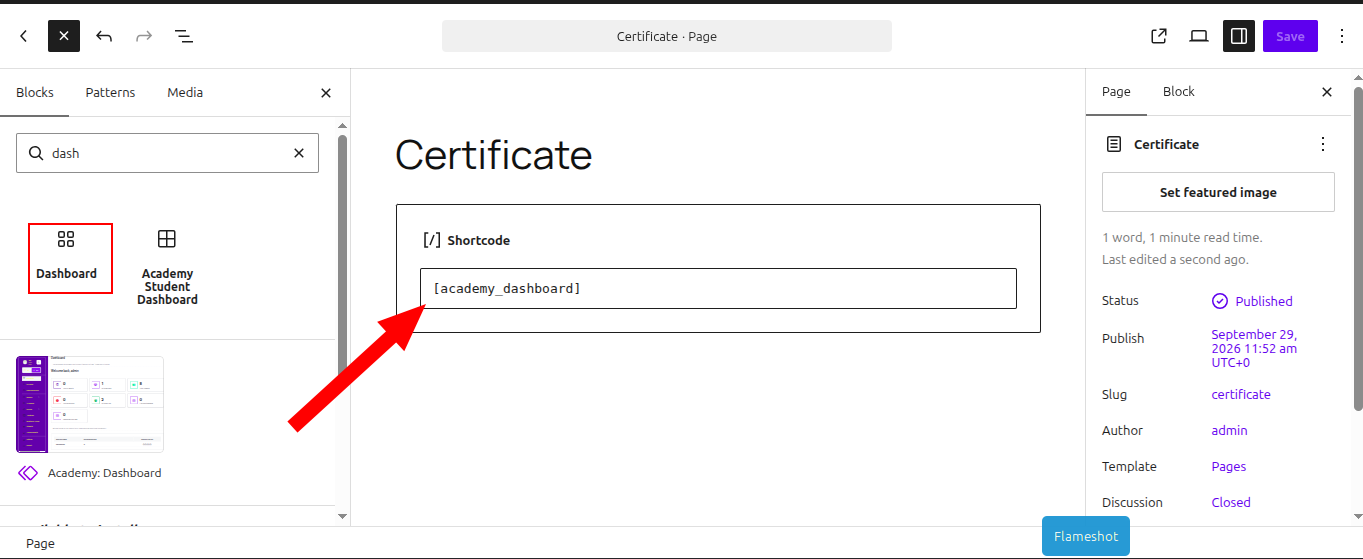
Task: Click the Flameshot notification button
Action: pyautogui.click(x=1086, y=536)
